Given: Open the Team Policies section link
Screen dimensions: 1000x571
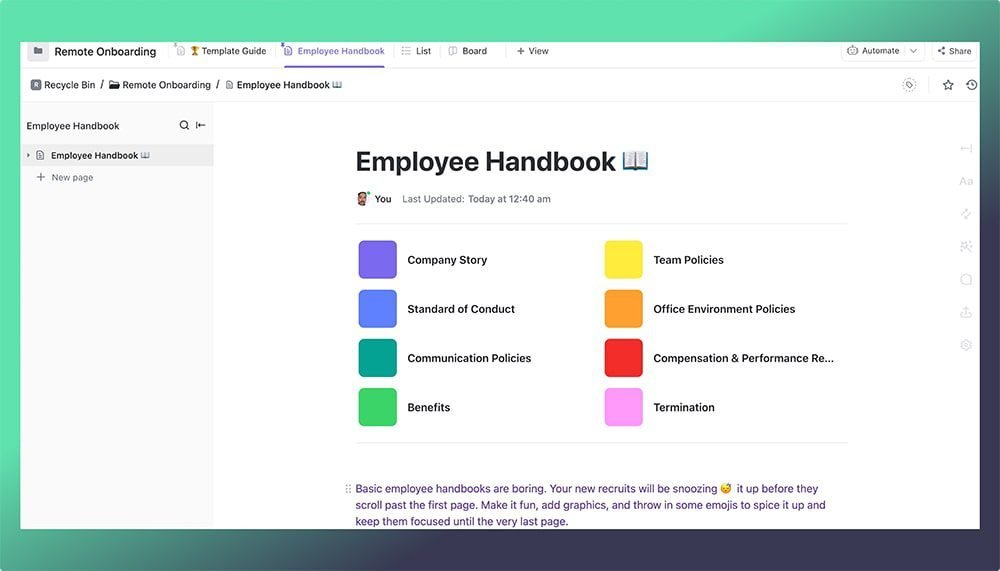Looking at the screenshot, I should click(688, 260).
